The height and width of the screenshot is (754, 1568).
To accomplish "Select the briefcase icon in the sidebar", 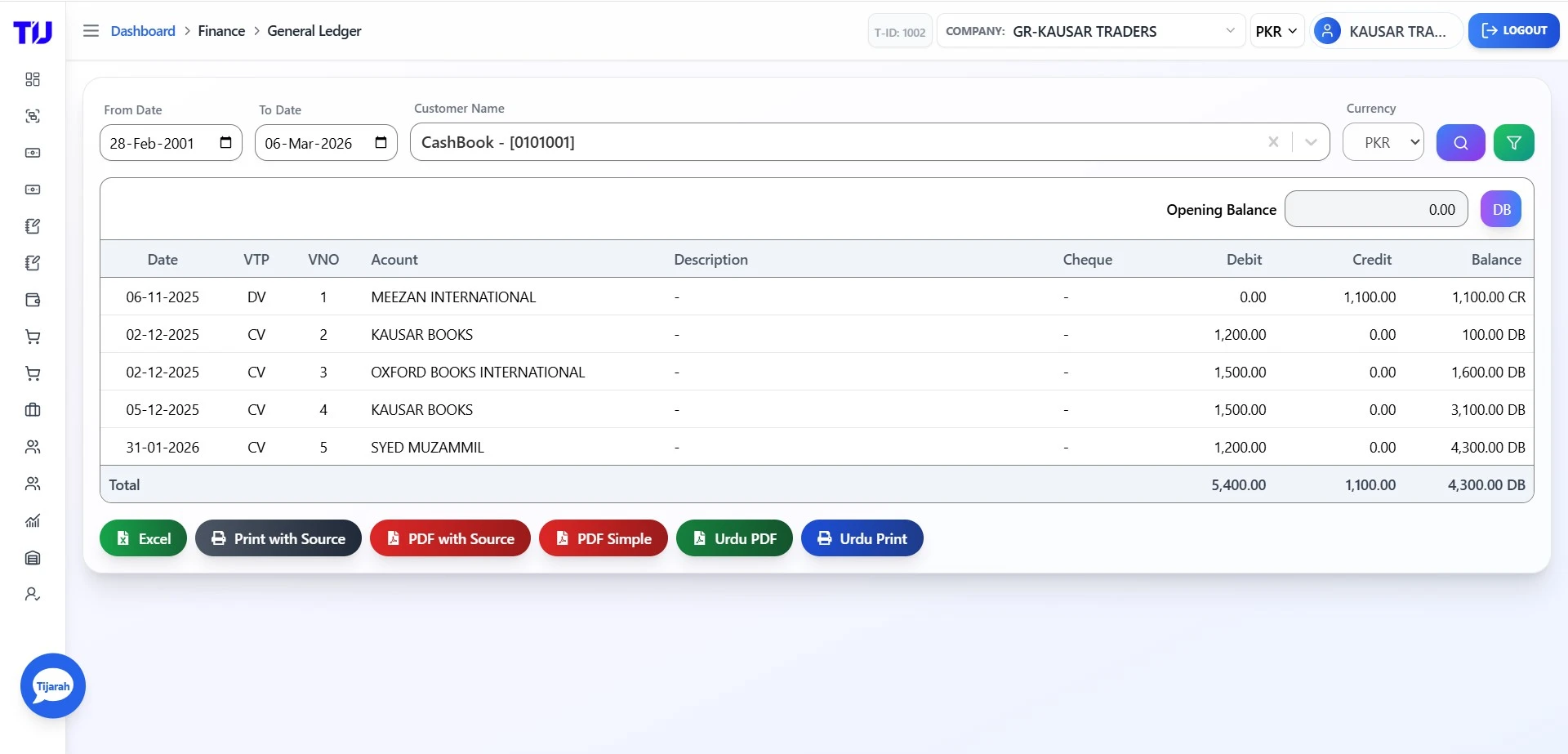I will (33, 410).
